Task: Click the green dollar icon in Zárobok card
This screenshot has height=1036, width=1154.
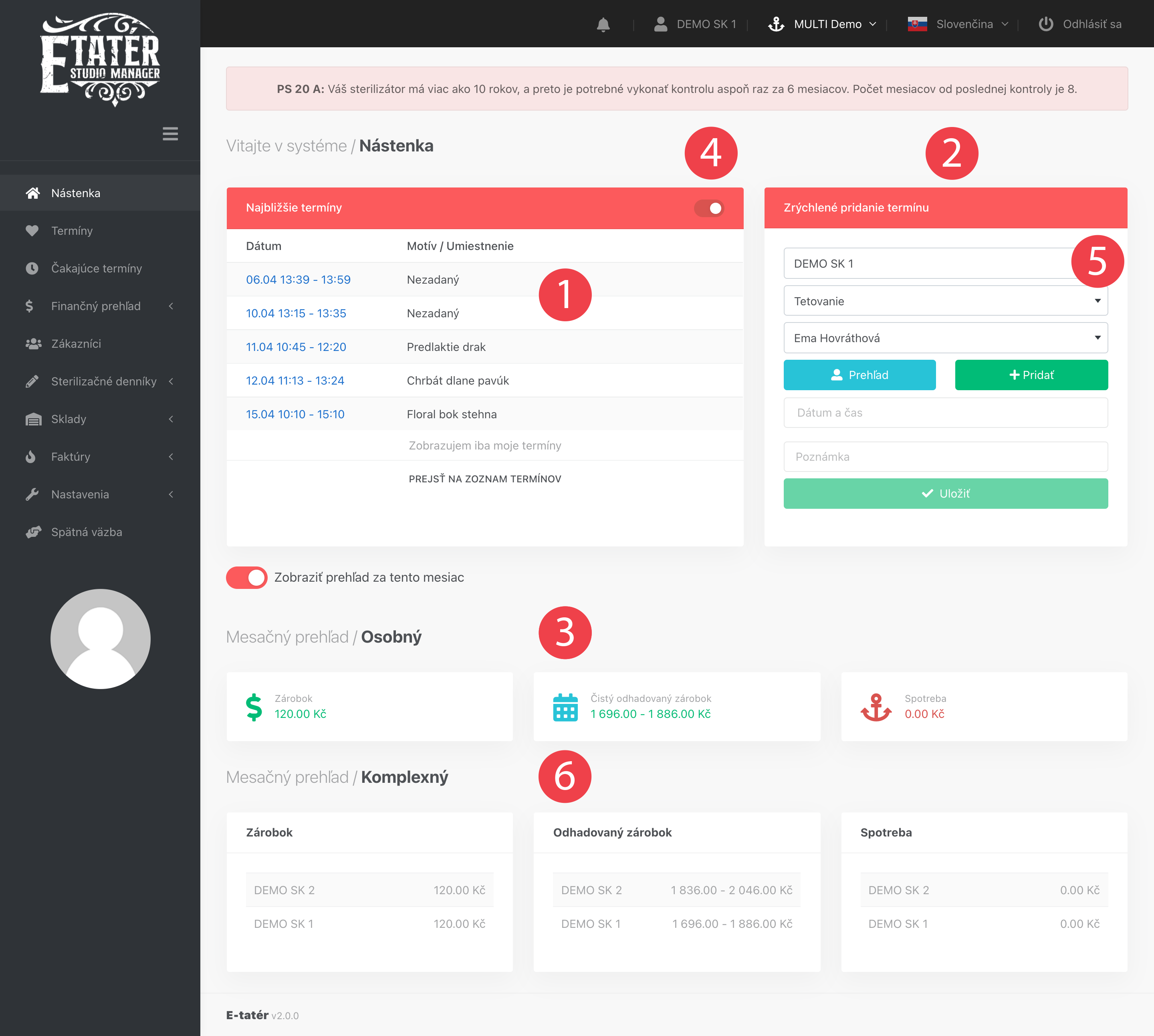Action: pos(254,707)
